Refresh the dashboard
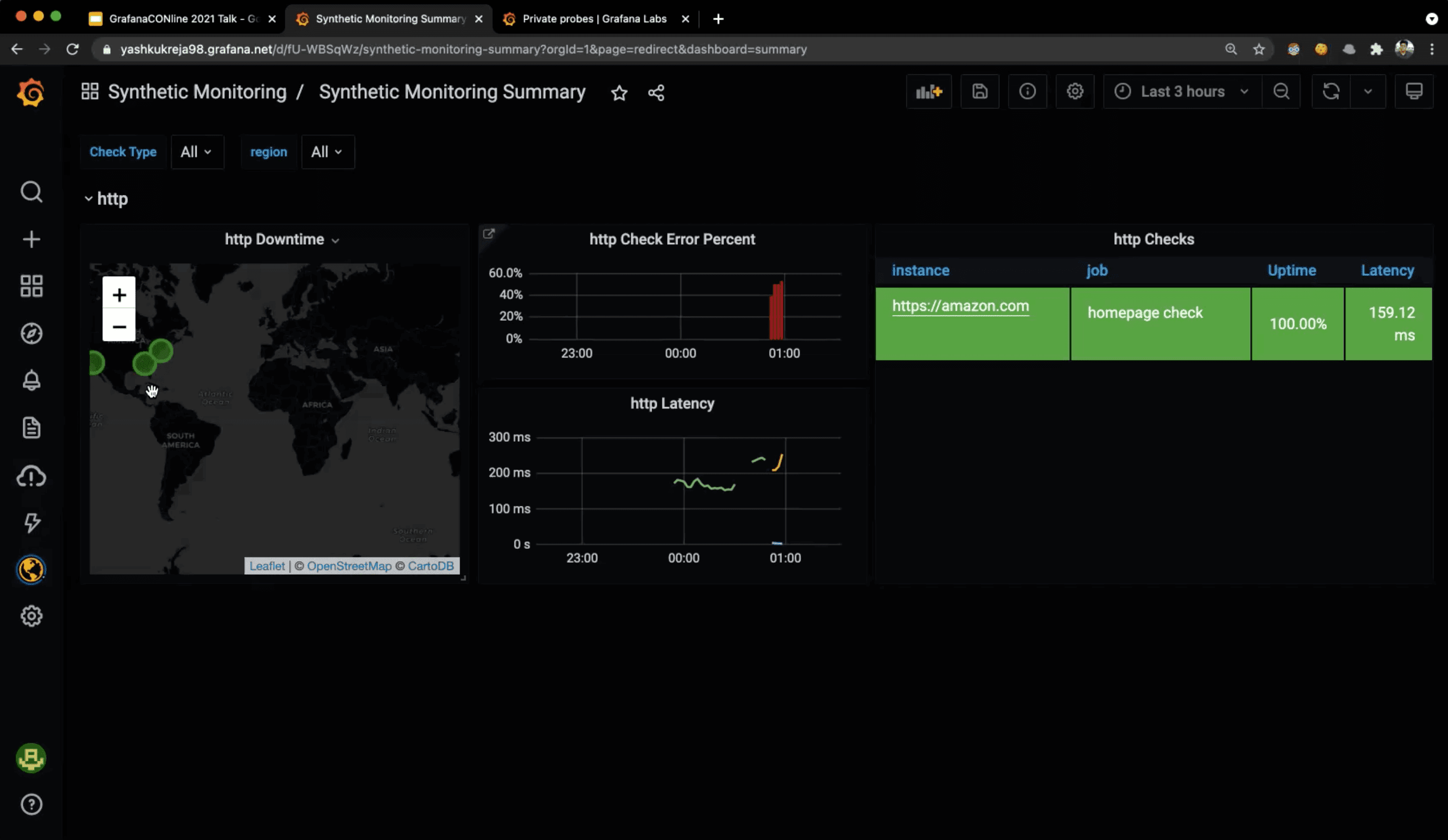 (1331, 92)
